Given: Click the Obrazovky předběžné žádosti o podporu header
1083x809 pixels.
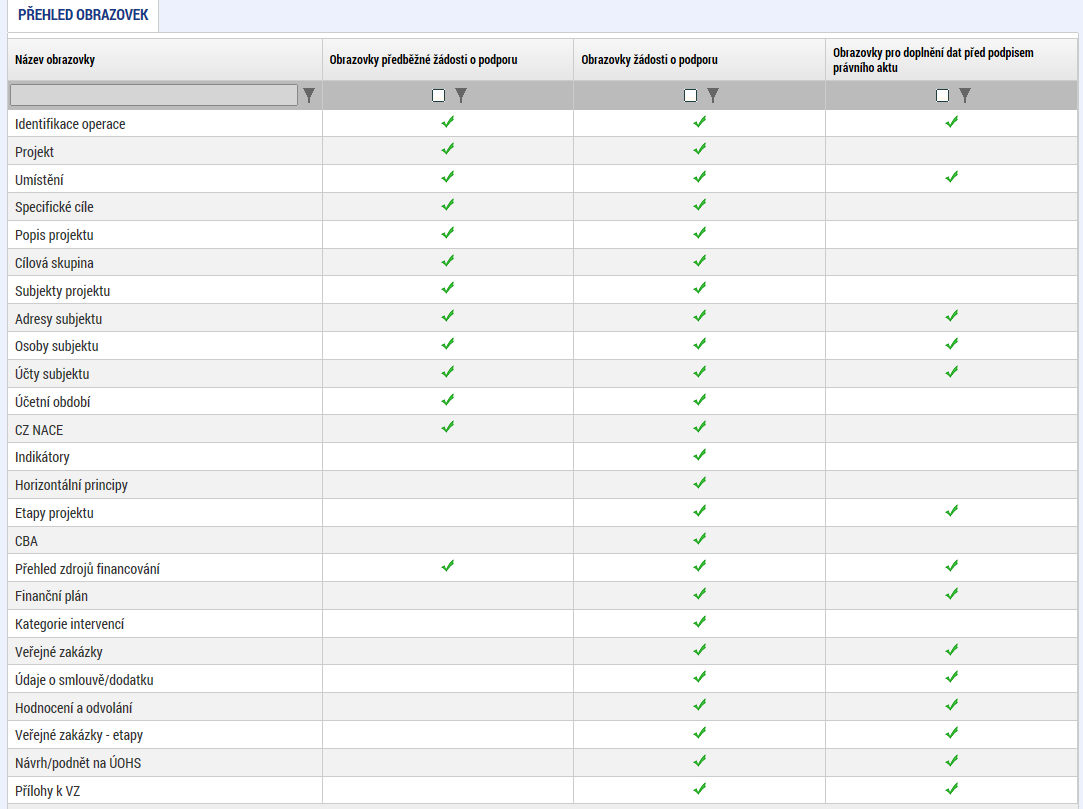Looking at the screenshot, I should (448, 59).
